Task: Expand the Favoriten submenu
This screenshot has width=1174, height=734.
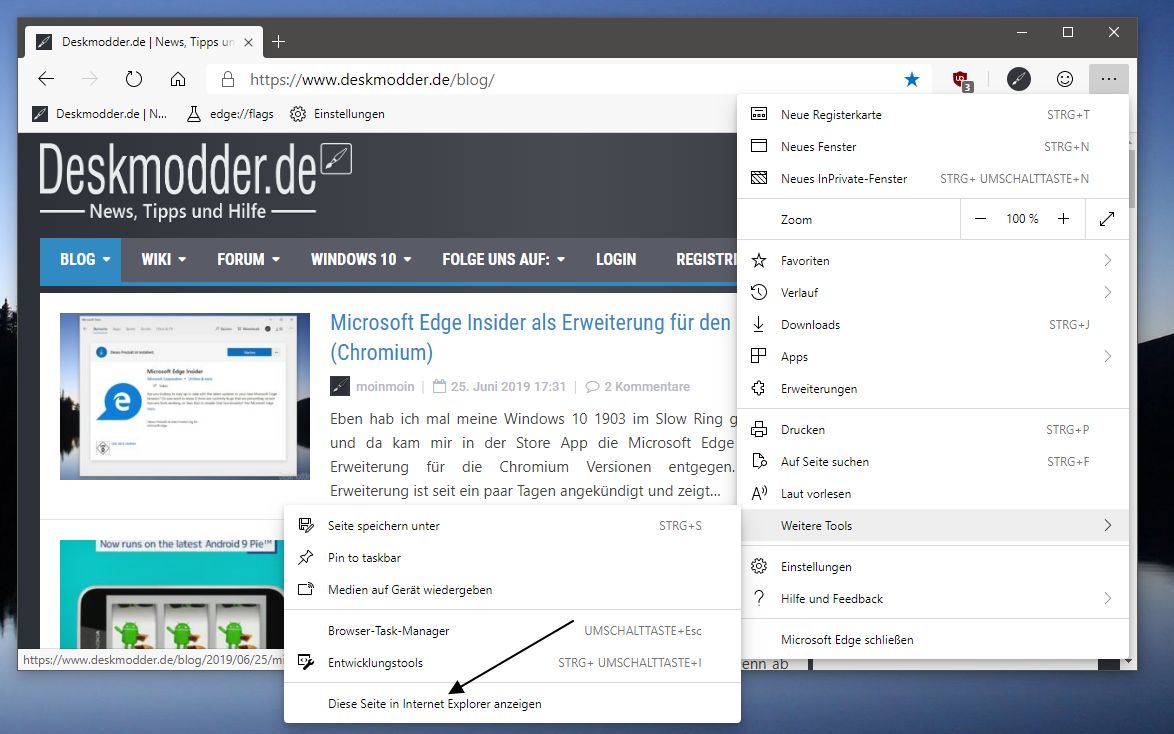Action: (x=933, y=261)
